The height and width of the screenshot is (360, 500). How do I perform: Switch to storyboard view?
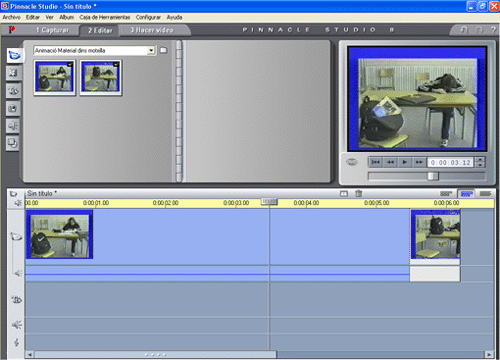point(446,193)
